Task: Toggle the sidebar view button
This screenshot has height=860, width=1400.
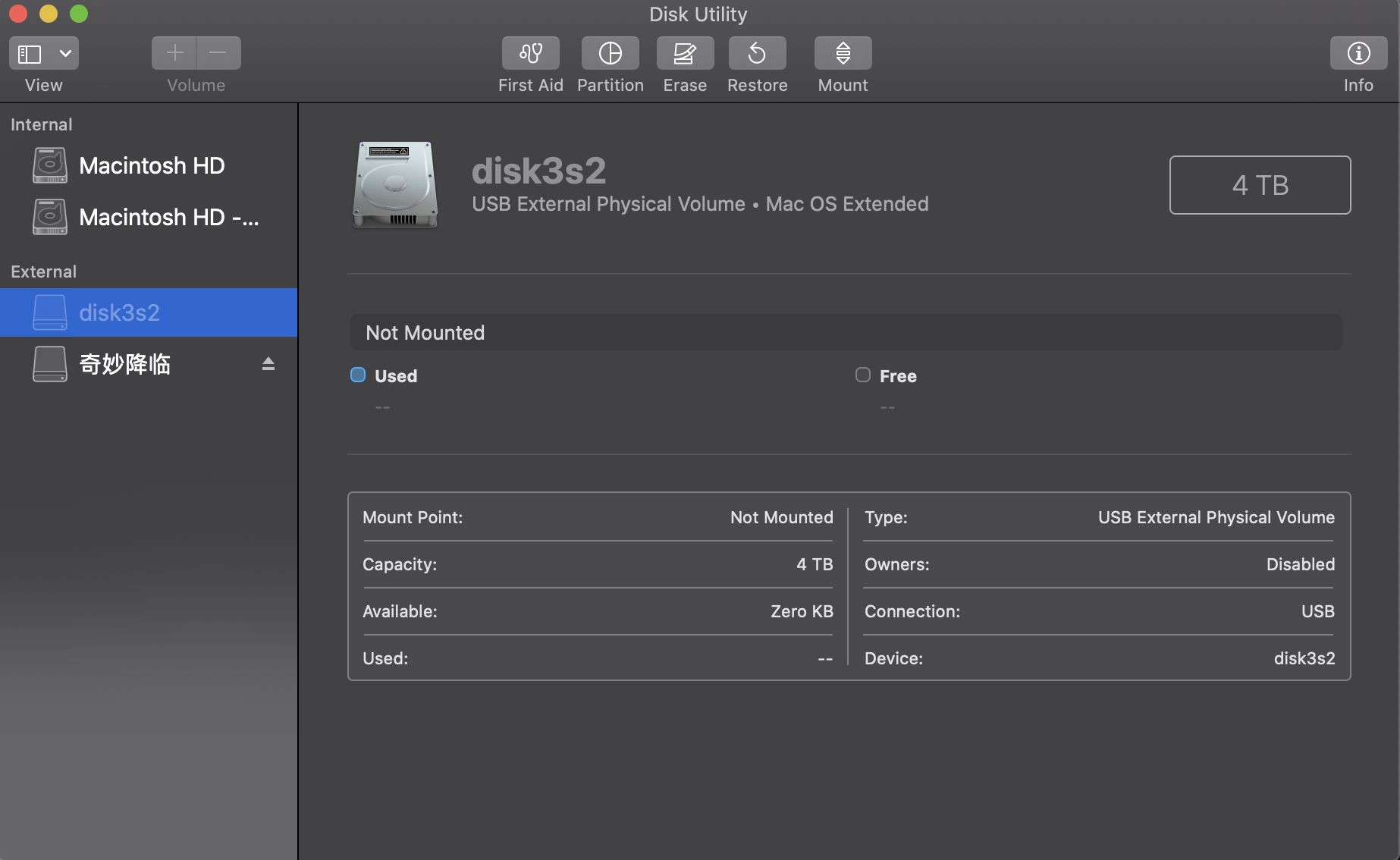Action: (30, 54)
